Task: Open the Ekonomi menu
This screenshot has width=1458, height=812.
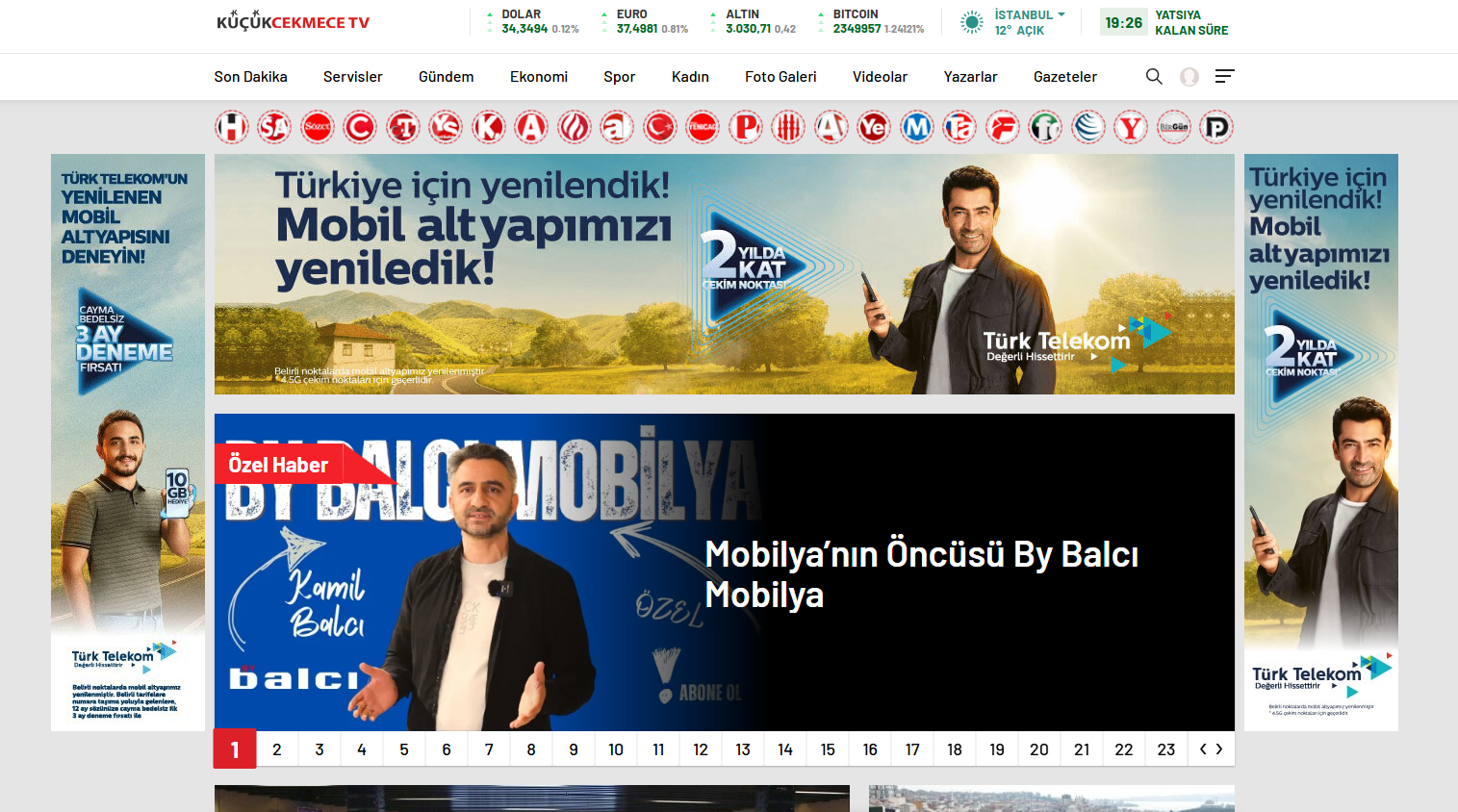Action: (539, 77)
